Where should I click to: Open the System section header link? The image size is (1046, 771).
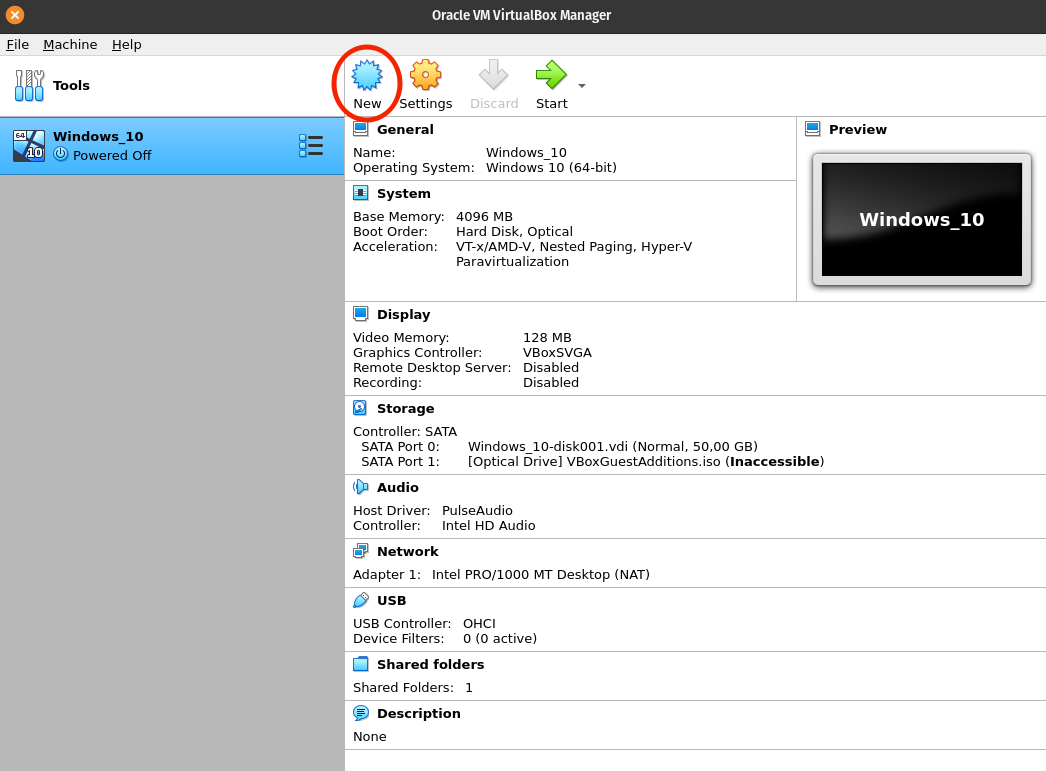(403, 193)
